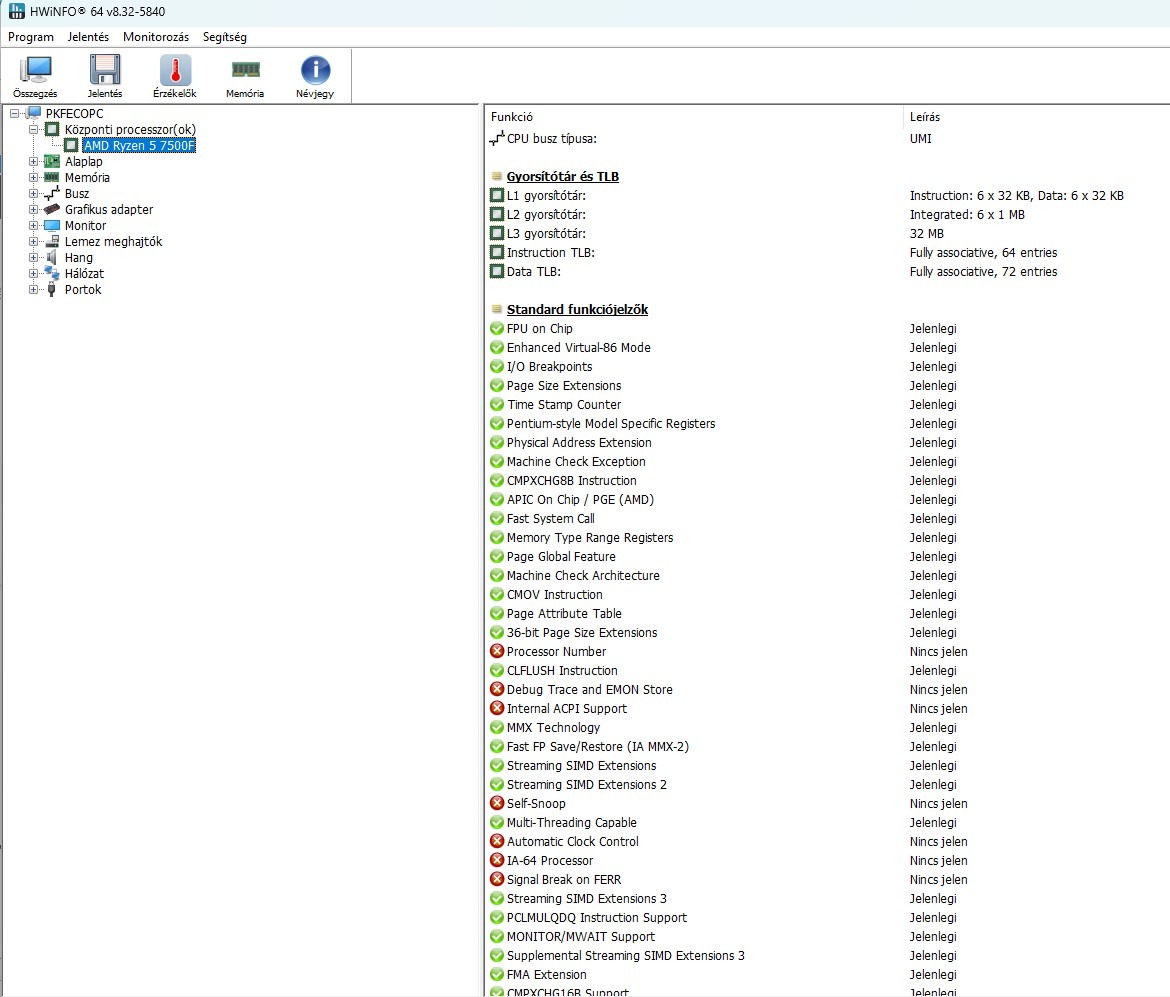Click the '32 MB' value
Screen dimensions: 1170x997
pyautogui.click(x=927, y=234)
